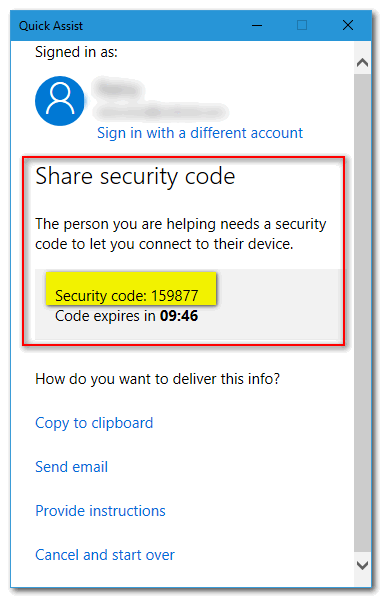Click the scroll down arrow
Screen dimensions: 383x599
point(362,565)
